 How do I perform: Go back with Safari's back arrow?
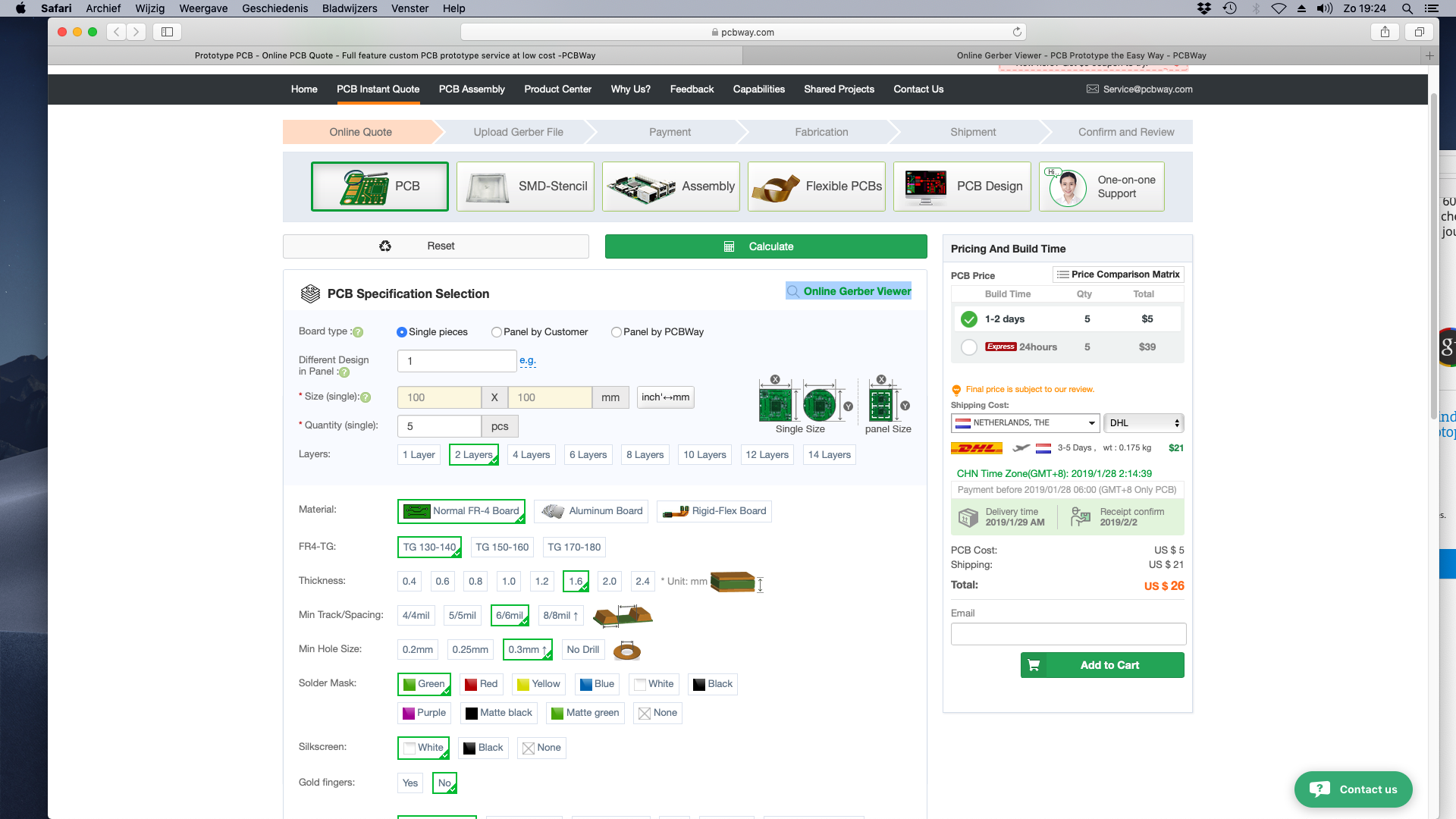tap(117, 32)
